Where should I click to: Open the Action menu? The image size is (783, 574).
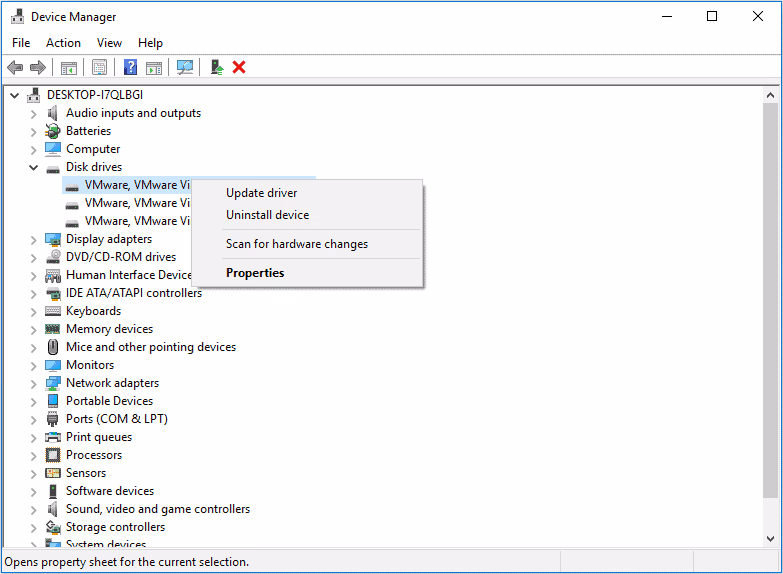pyautogui.click(x=63, y=43)
